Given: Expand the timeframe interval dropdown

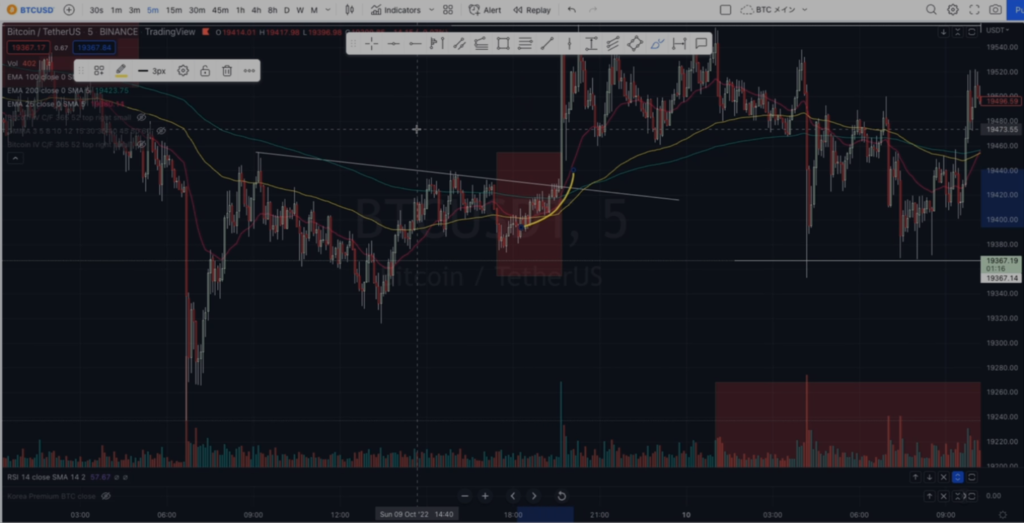Looking at the screenshot, I should click(x=328, y=10).
